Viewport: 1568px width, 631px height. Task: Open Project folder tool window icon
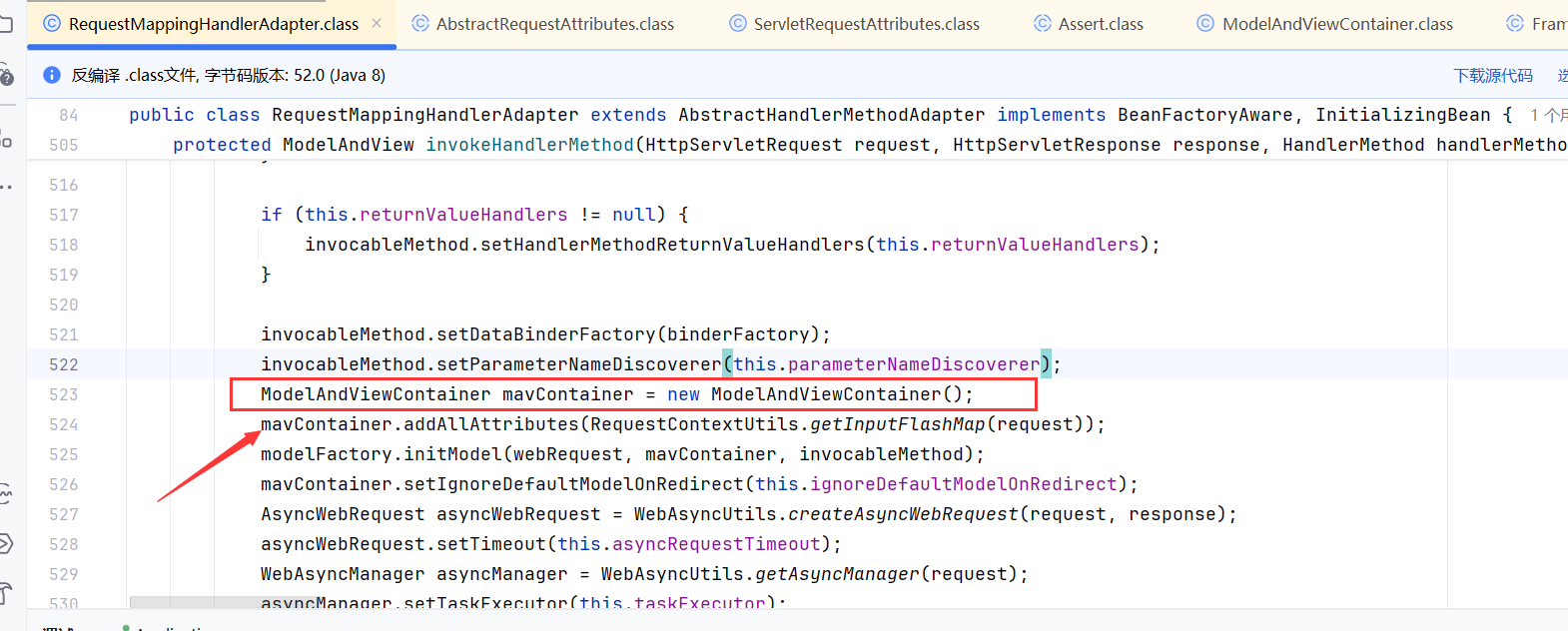5,23
